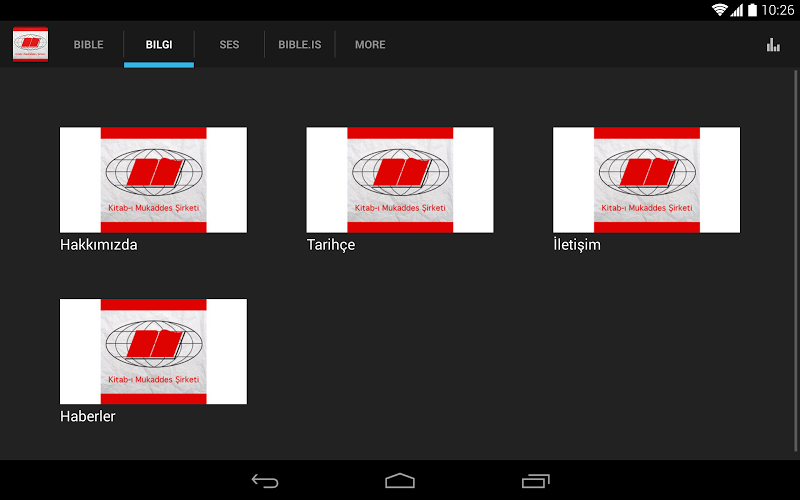800x500 pixels.
Task: Tap the battery status icon
Action: [752, 10]
